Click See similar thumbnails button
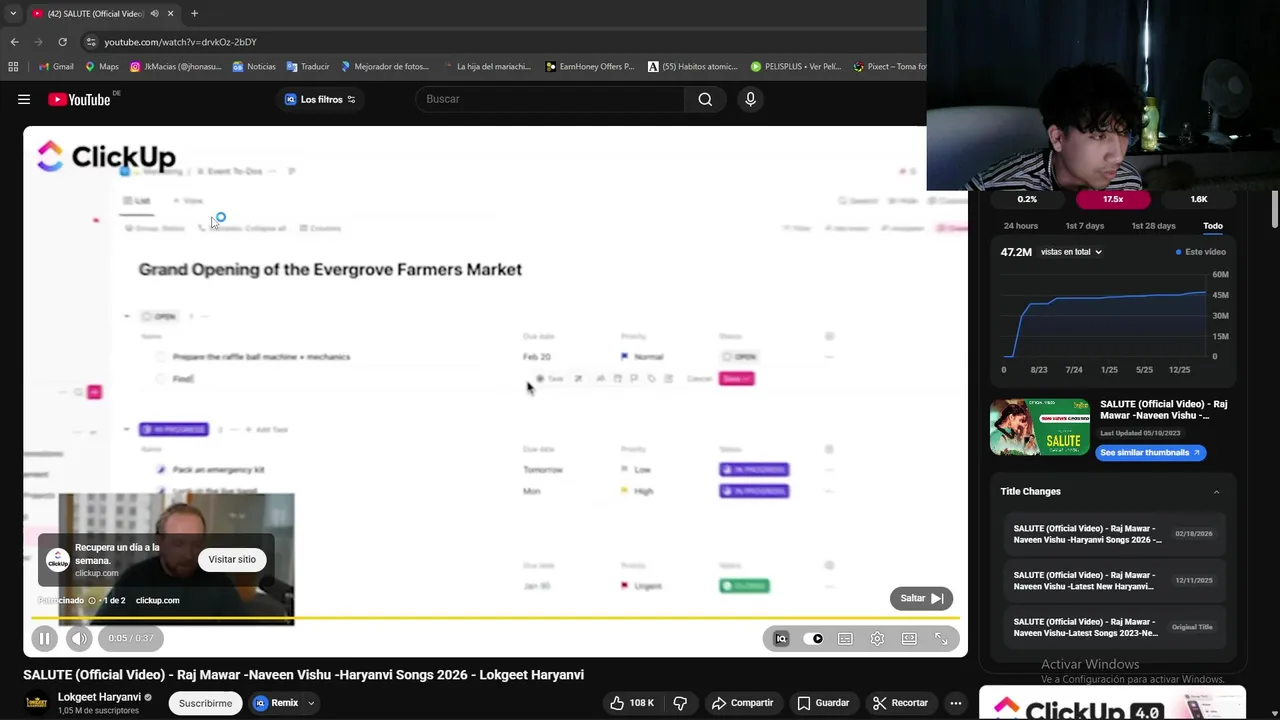The width and height of the screenshot is (1280, 720). [x=1150, y=452]
